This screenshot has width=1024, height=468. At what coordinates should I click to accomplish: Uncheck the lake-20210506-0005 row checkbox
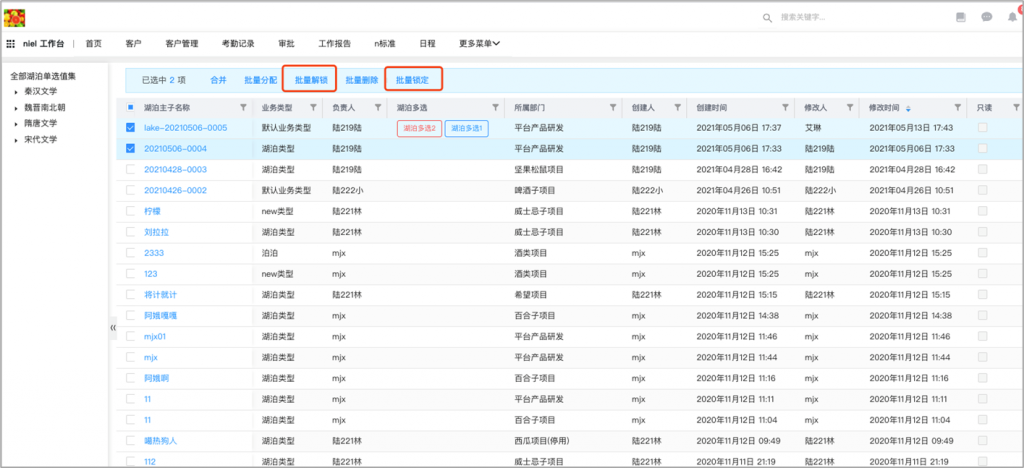click(x=130, y=128)
